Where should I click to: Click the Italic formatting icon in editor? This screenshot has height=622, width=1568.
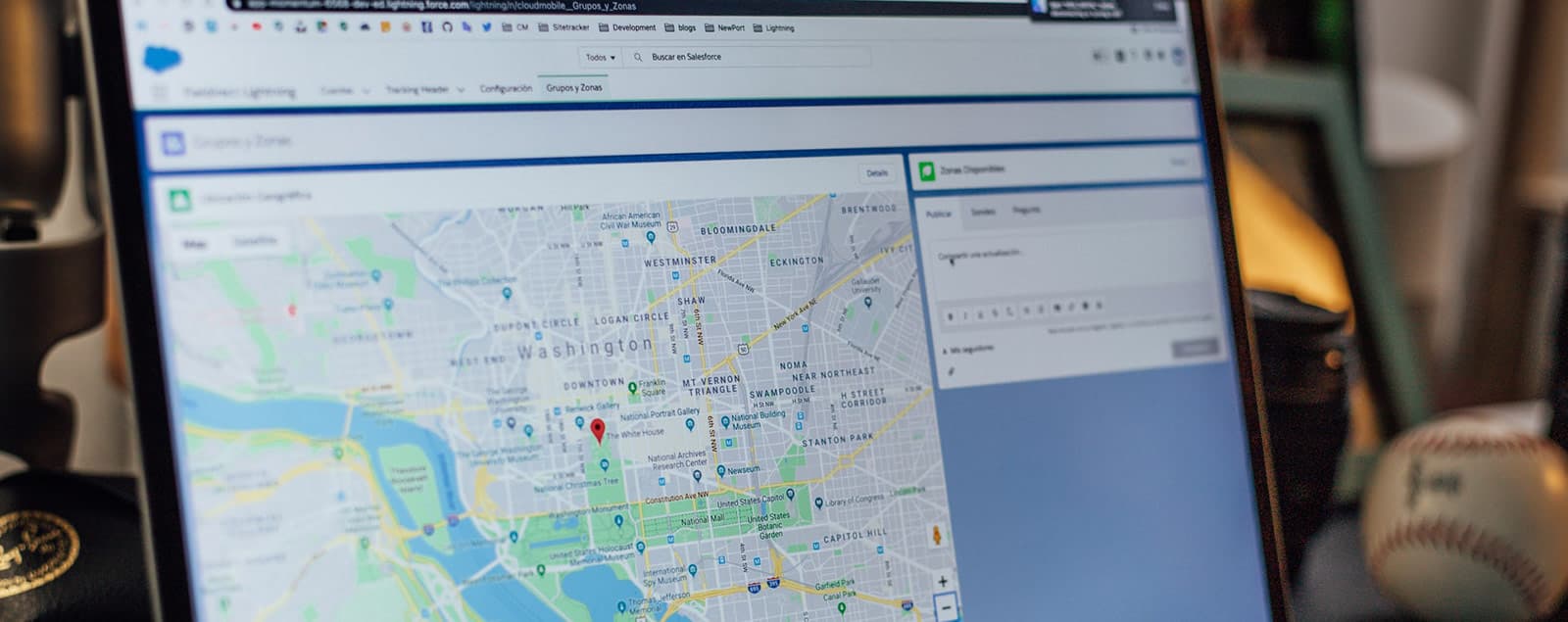964,314
